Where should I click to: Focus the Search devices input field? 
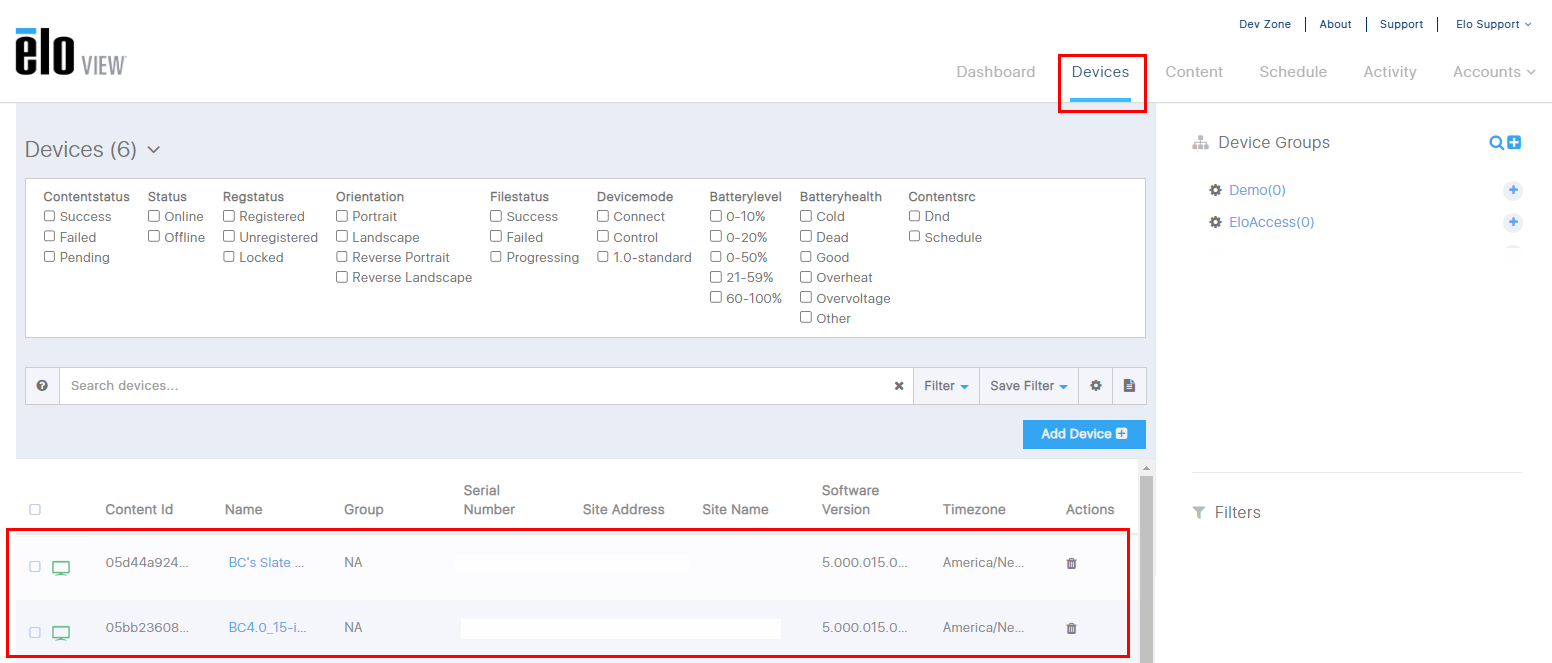click(478, 386)
